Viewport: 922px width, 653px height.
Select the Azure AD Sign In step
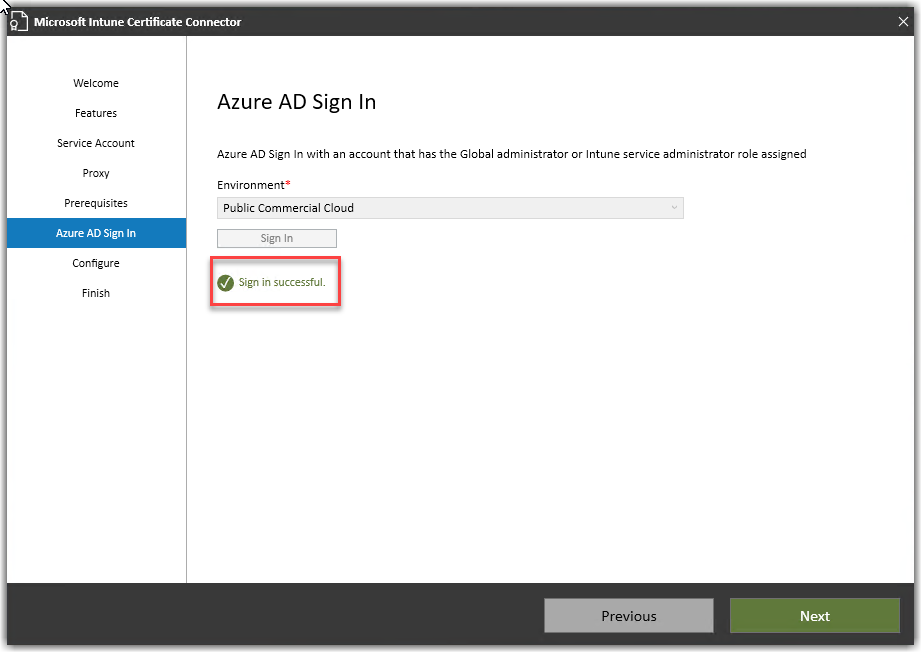tap(96, 233)
